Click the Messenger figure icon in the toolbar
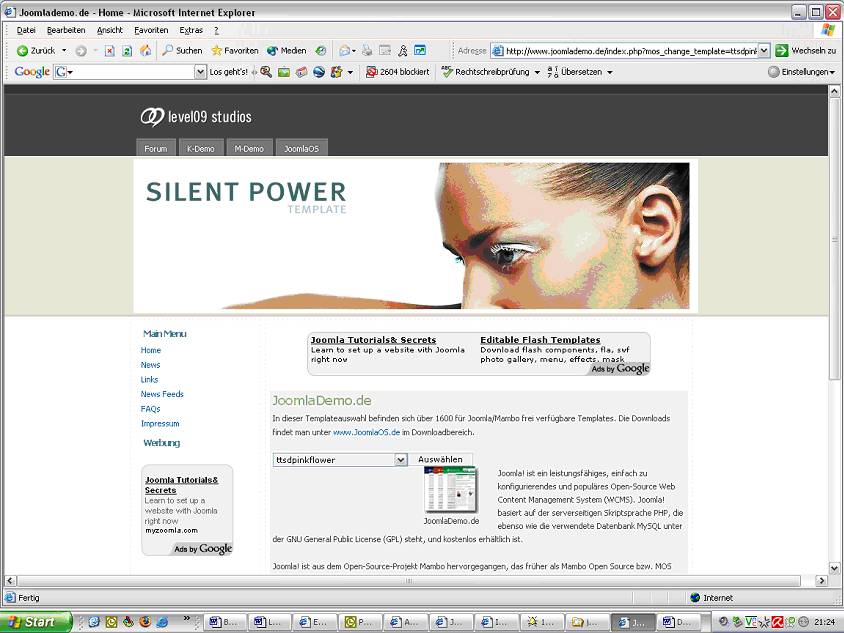Image resolution: width=844 pixels, height=633 pixels. (403, 51)
